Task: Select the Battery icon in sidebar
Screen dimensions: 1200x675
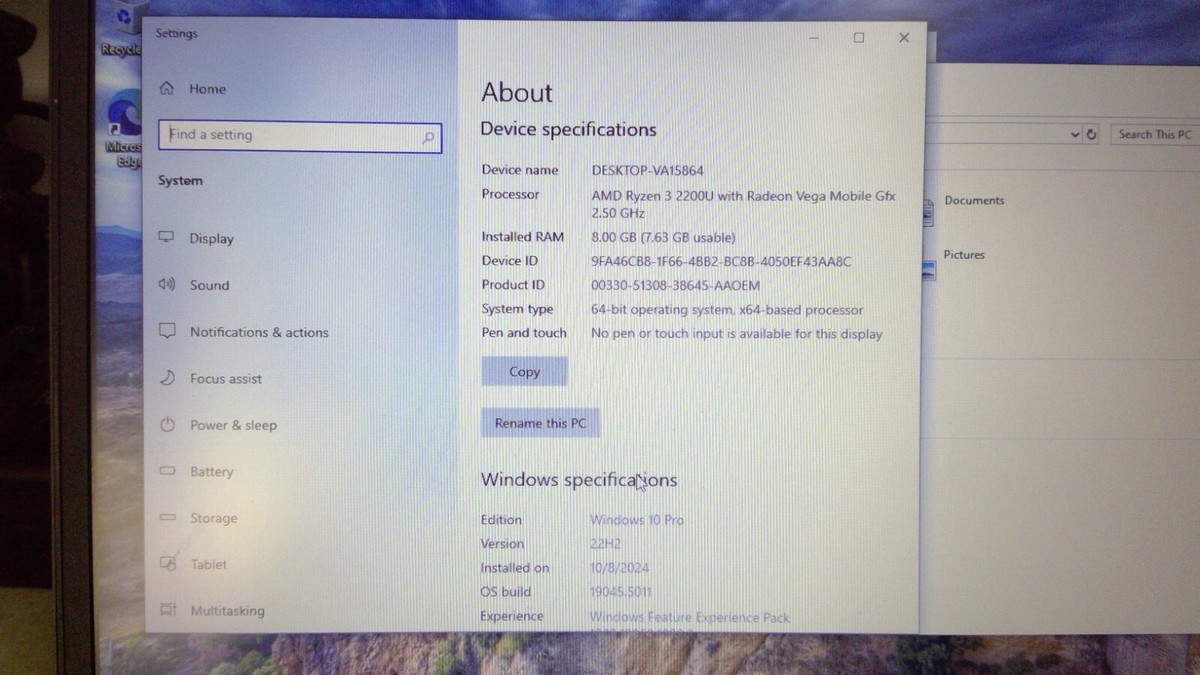Action: point(168,471)
